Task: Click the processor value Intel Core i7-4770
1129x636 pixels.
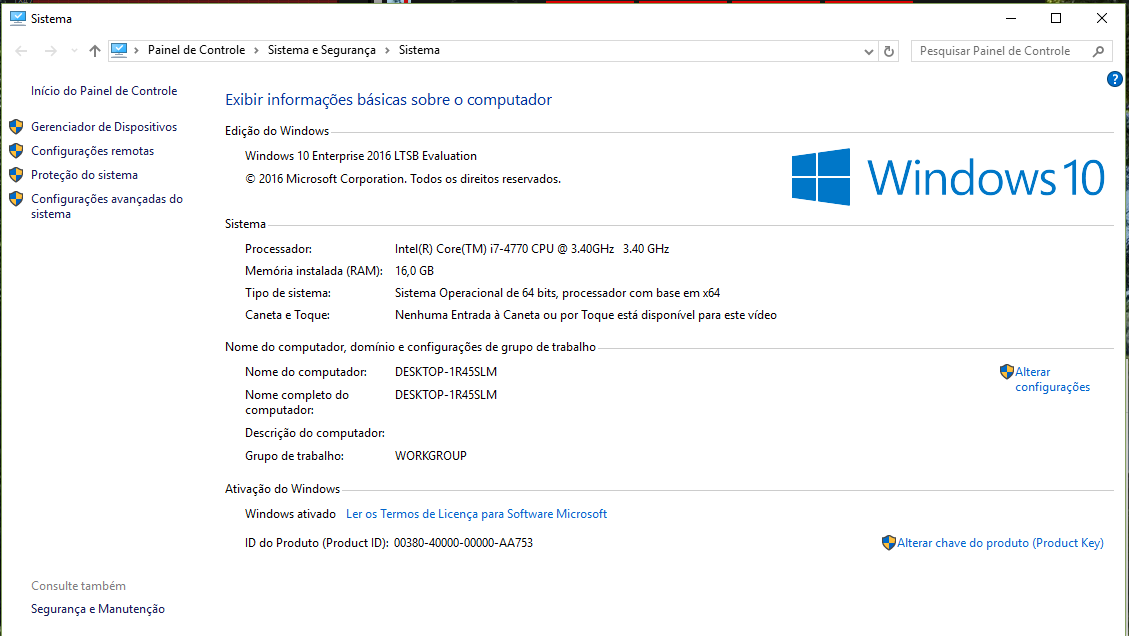Action: tap(532, 248)
